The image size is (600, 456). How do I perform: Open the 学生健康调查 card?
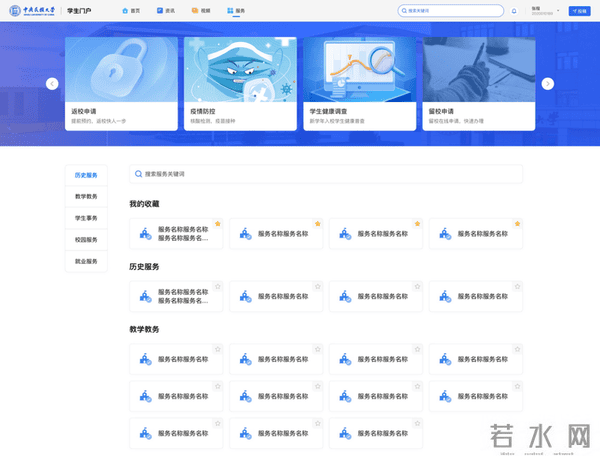coord(360,84)
